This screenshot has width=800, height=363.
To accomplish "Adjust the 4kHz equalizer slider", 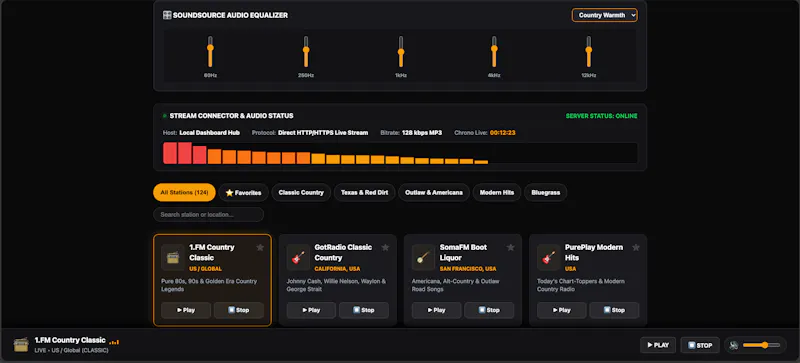I will pyautogui.click(x=494, y=51).
